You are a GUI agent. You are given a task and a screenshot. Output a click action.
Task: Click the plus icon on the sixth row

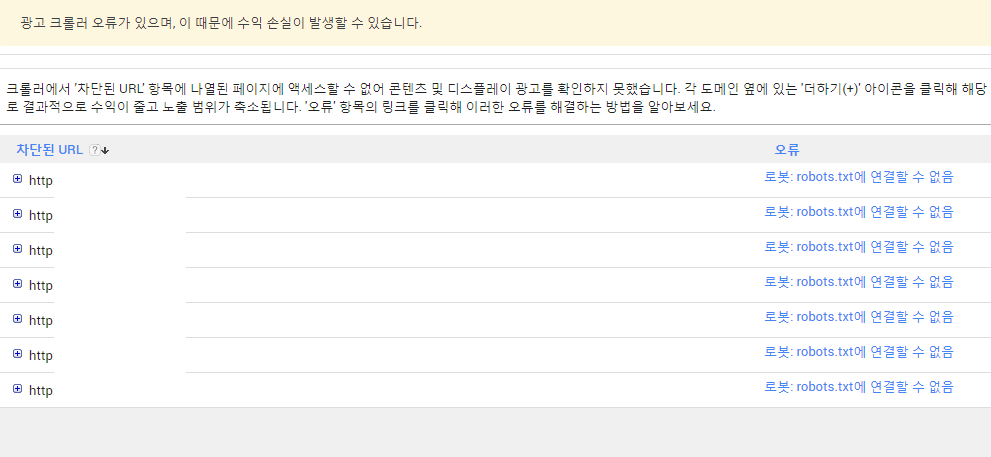[x=17, y=354]
